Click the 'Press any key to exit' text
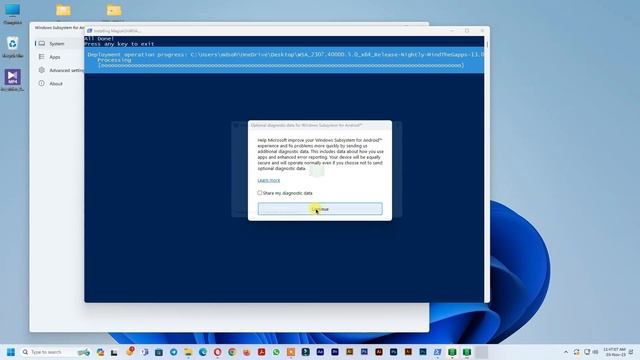Image resolution: width=640 pixels, height=360 pixels. 119,44
